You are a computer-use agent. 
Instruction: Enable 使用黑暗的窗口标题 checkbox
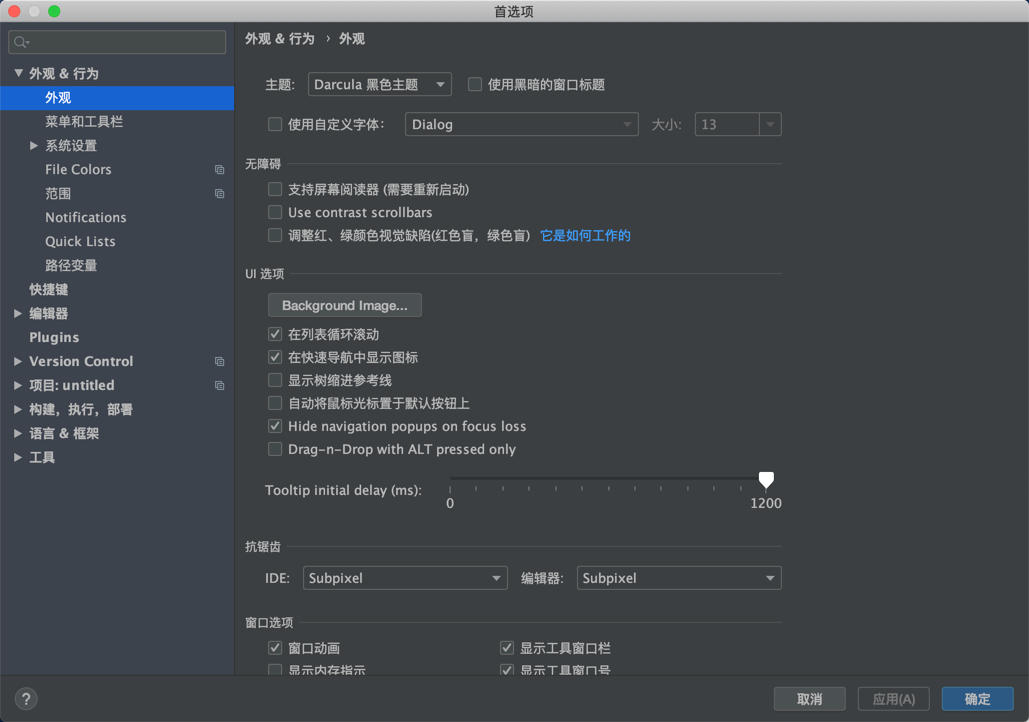click(x=474, y=84)
